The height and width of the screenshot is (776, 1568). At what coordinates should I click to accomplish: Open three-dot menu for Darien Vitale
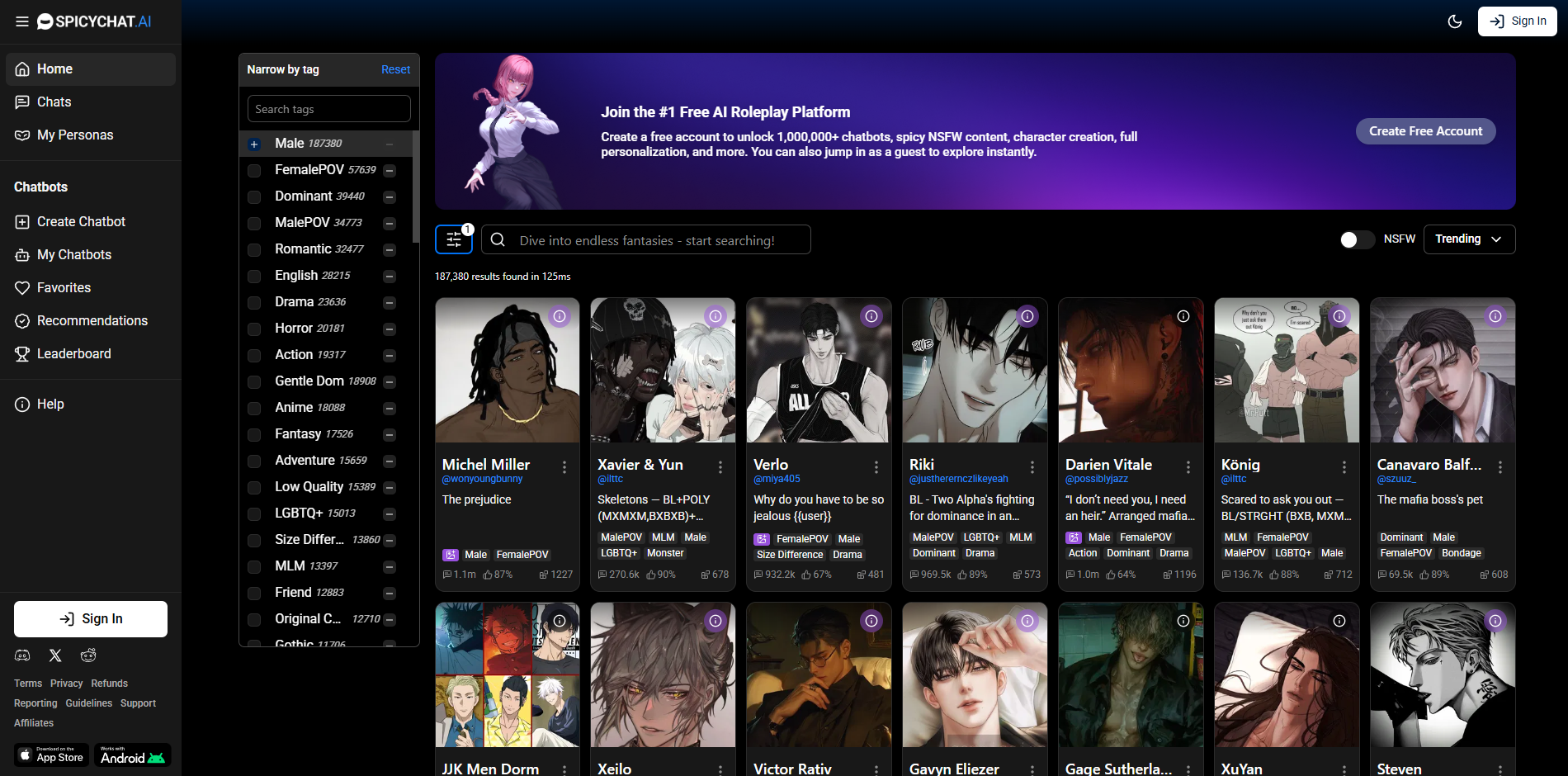coord(1188,467)
